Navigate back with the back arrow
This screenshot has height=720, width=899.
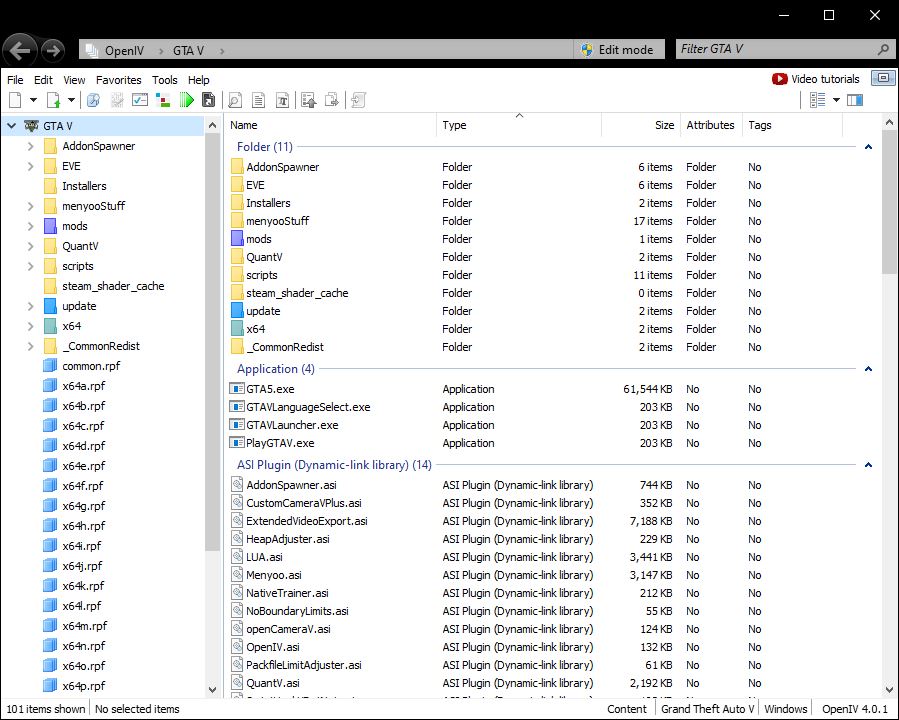(x=19, y=51)
